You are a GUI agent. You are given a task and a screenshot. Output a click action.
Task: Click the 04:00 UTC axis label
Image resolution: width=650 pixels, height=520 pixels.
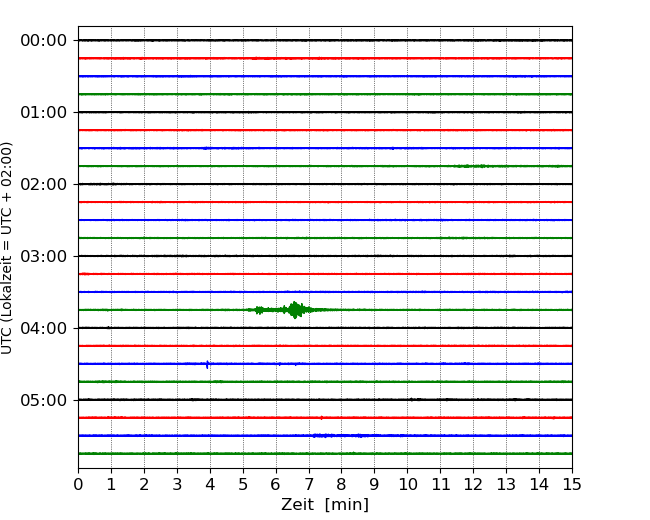point(43,328)
